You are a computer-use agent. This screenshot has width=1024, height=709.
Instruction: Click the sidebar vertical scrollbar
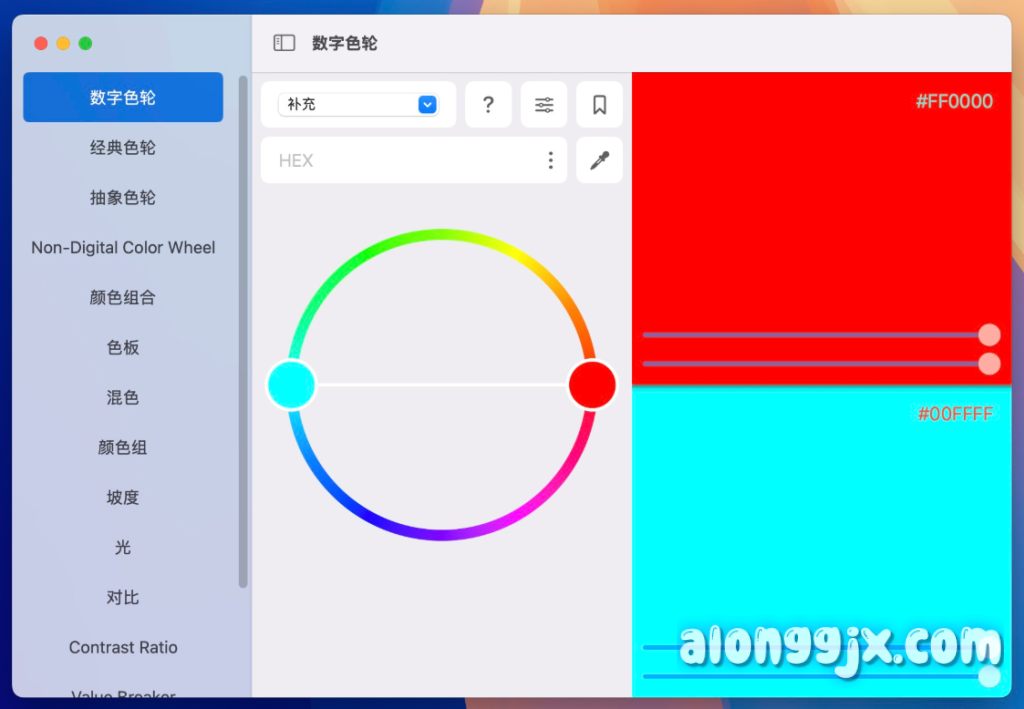click(x=243, y=330)
